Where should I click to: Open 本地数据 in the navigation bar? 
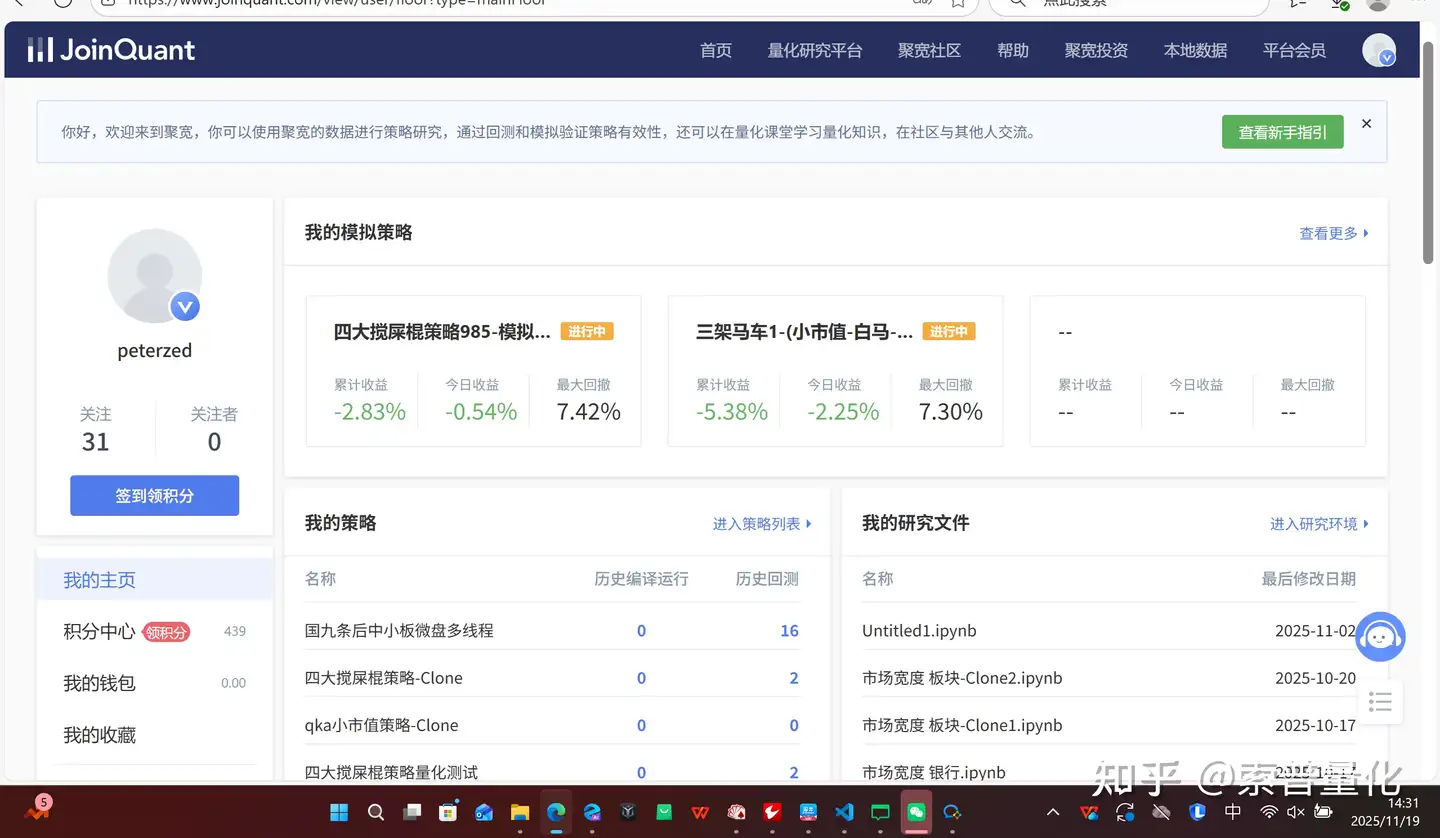tap(1195, 51)
